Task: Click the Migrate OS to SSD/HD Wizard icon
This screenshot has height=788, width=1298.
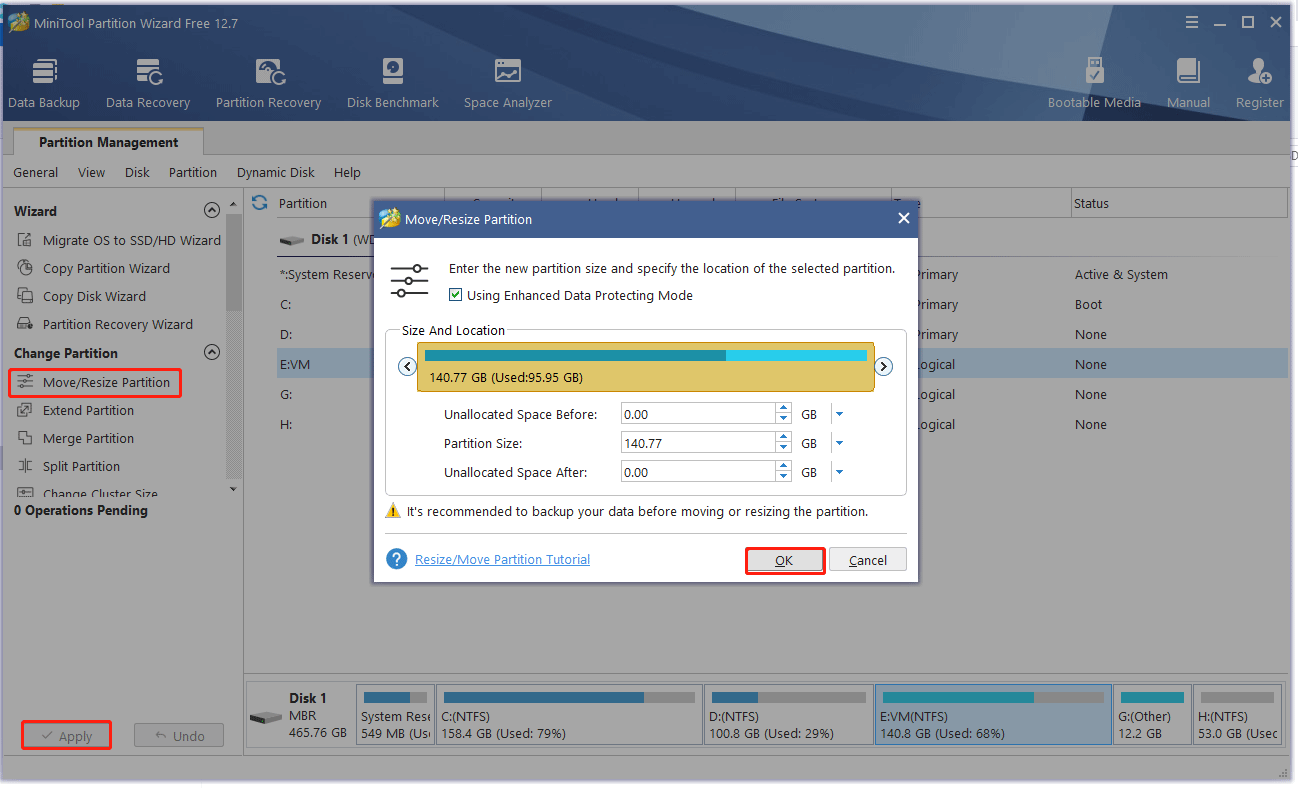Action: [25, 240]
